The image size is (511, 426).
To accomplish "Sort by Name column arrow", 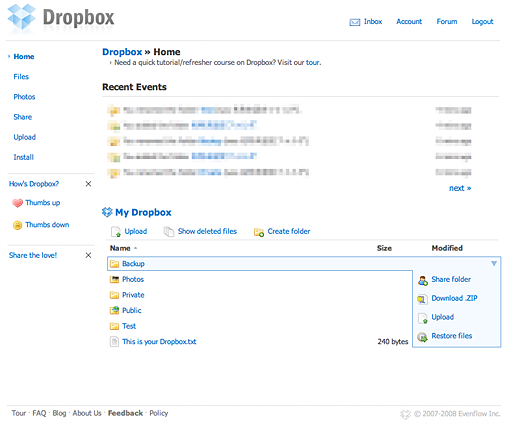I will pyautogui.click(x=135, y=248).
